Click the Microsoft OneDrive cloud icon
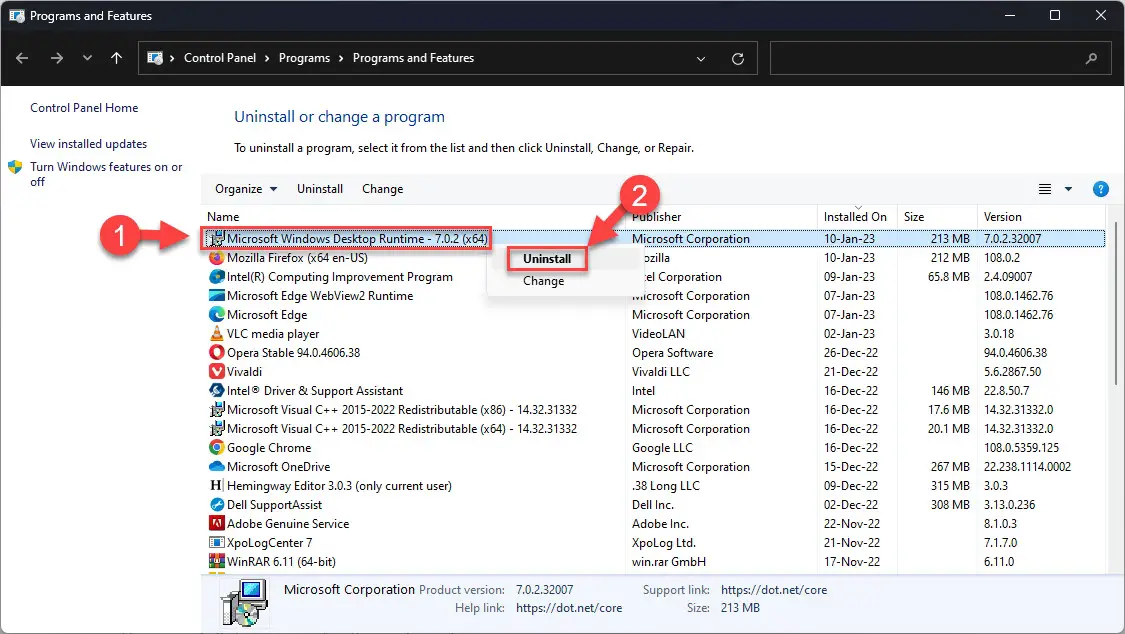This screenshot has width=1125, height=634. tap(217, 467)
